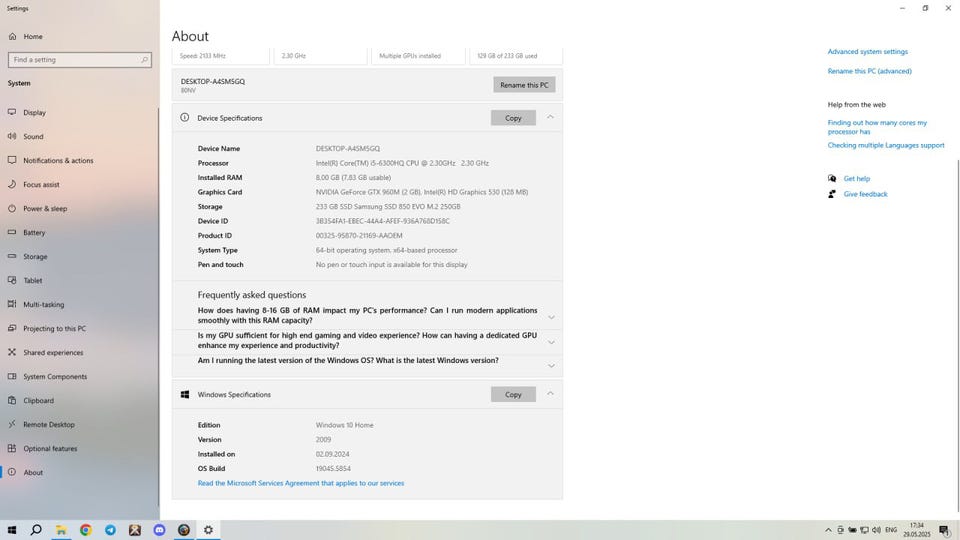Click the Get help link

(x=857, y=179)
